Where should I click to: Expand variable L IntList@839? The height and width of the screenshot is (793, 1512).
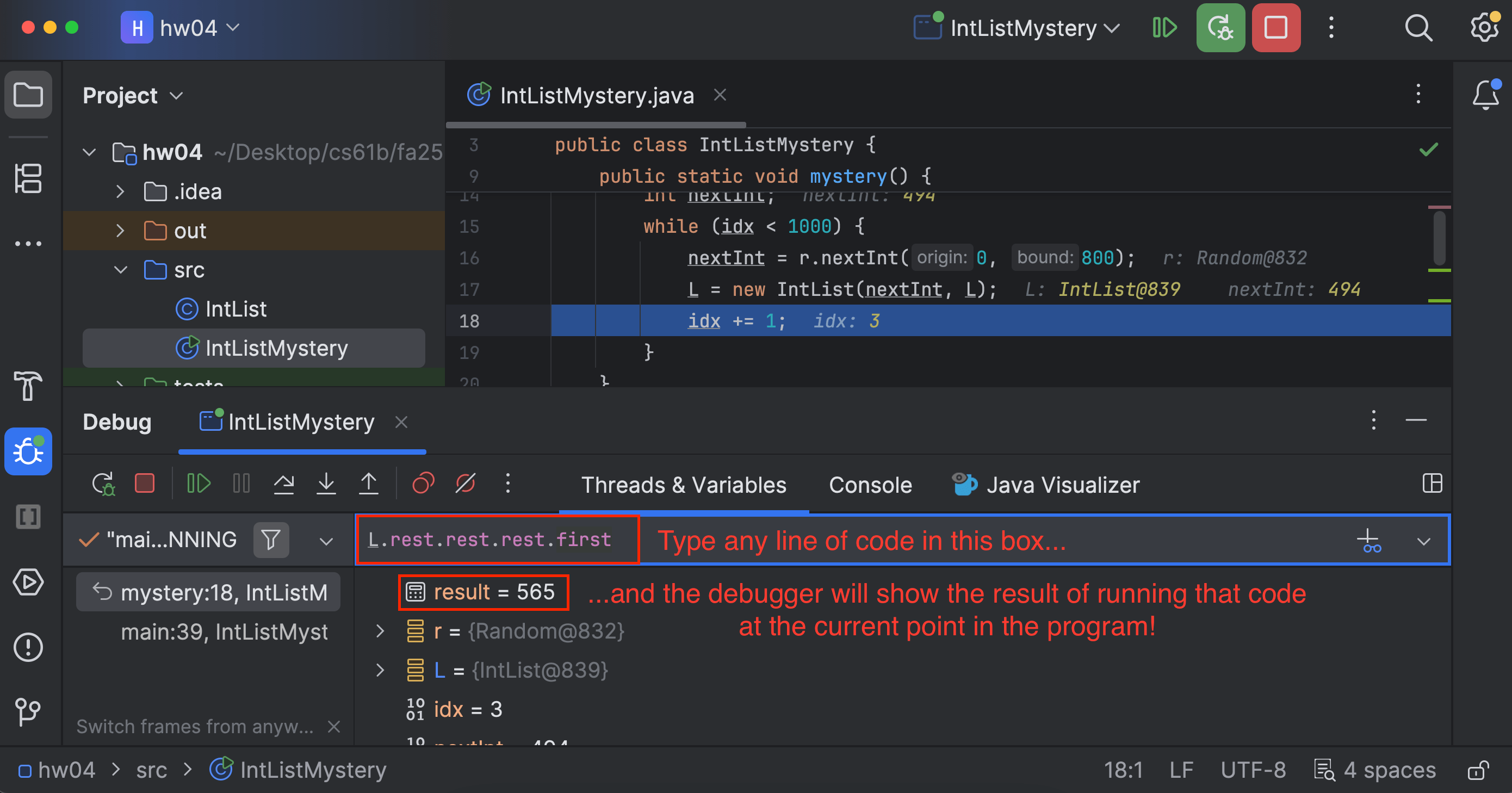[380, 670]
